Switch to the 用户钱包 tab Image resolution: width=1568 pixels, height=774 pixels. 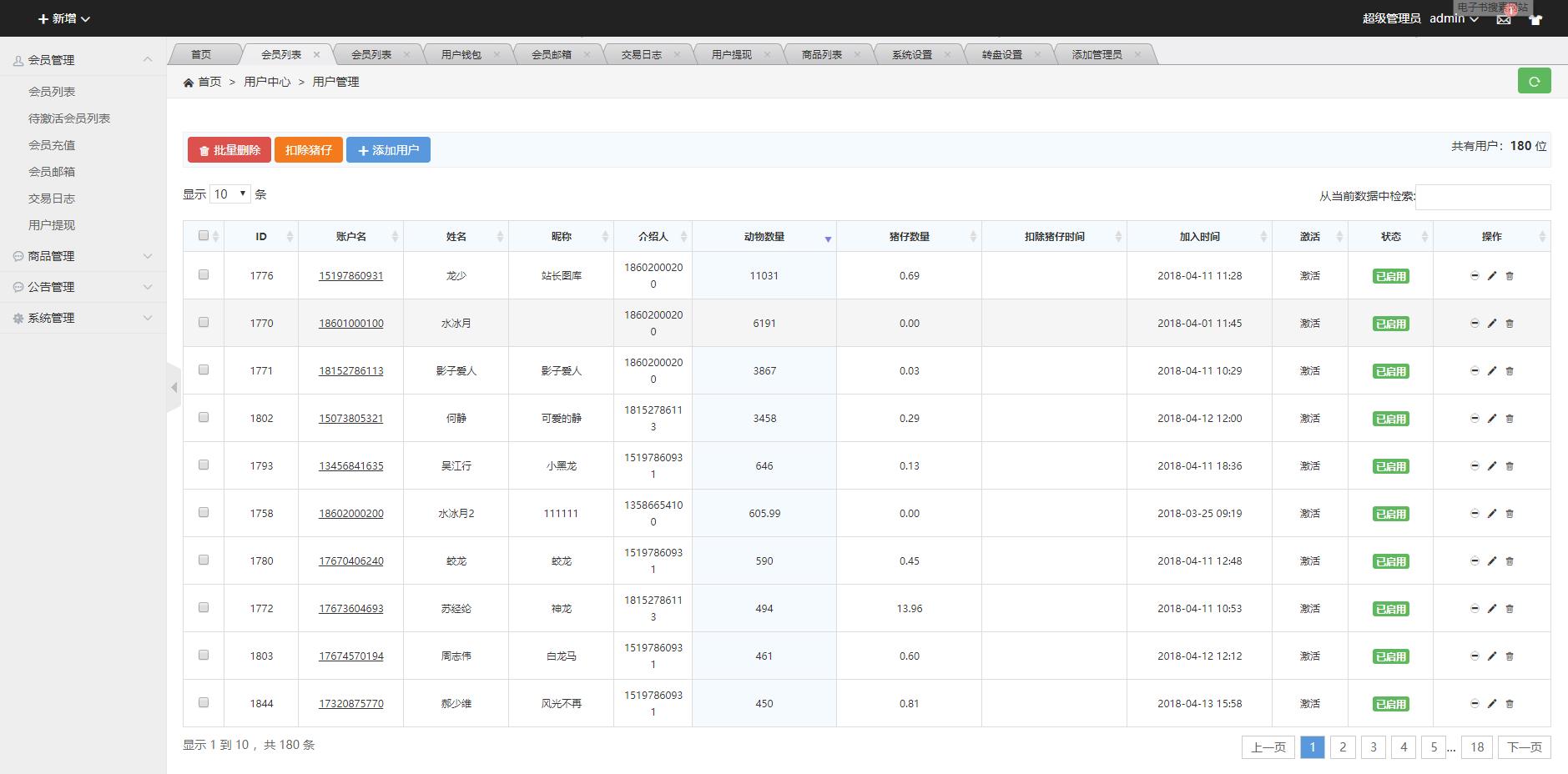(x=461, y=54)
